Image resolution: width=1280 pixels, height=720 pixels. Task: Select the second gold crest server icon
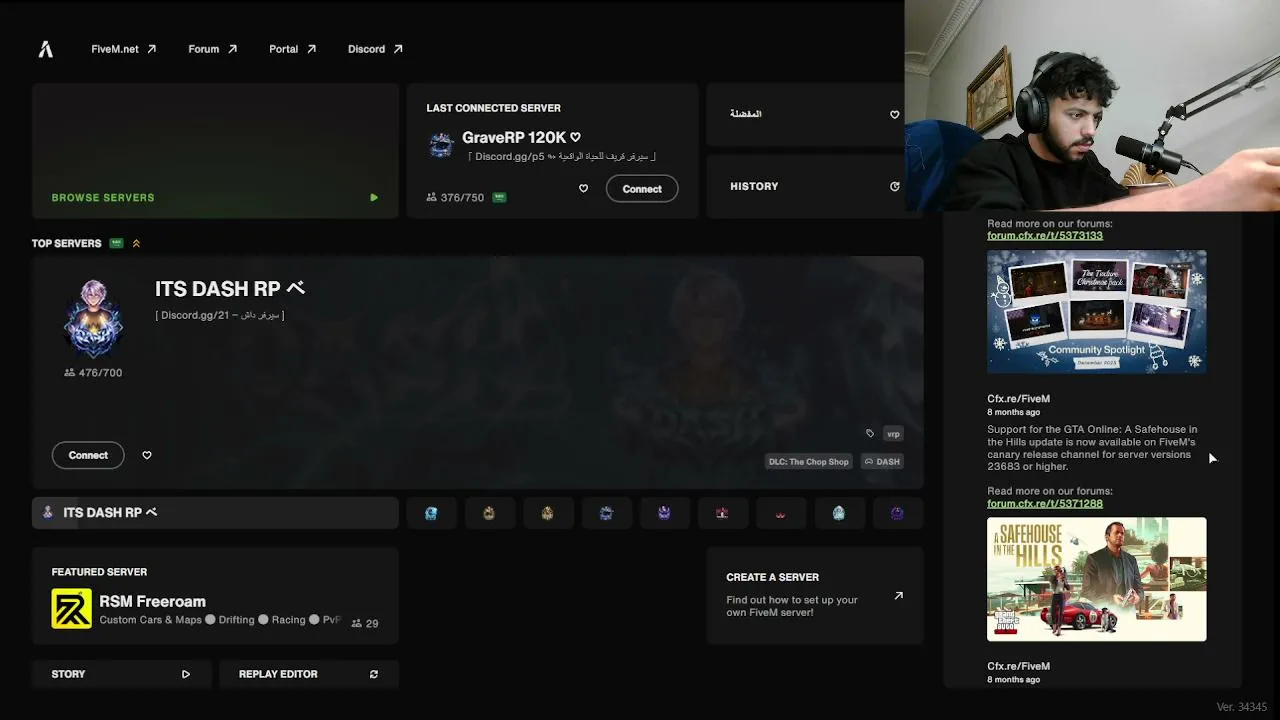547,513
